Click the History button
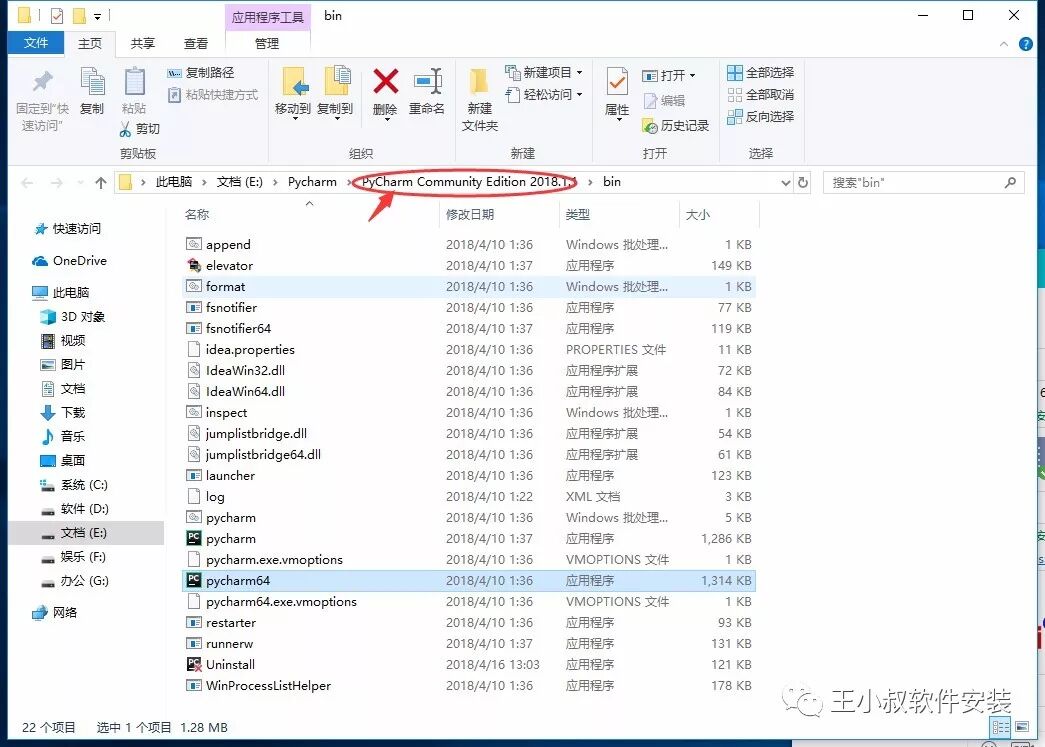This screenshot has width=1045, height=747. click(675, 125)
